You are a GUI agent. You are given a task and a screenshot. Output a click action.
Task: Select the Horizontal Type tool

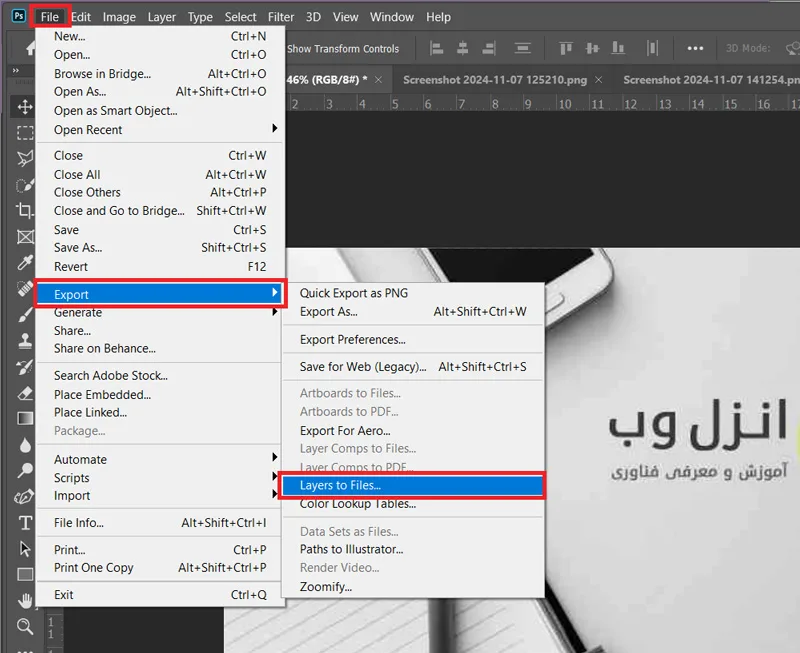tap(24, 522)
